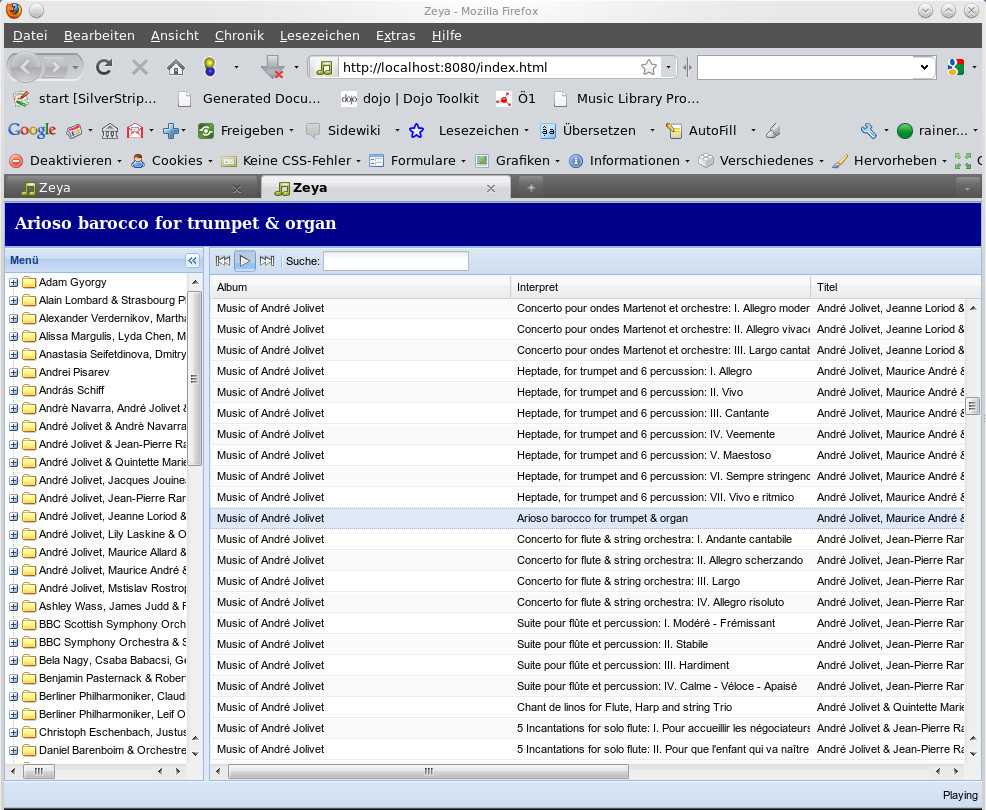Click the previous track button
The image size is (986, 810).
click(x=223, y=261)
